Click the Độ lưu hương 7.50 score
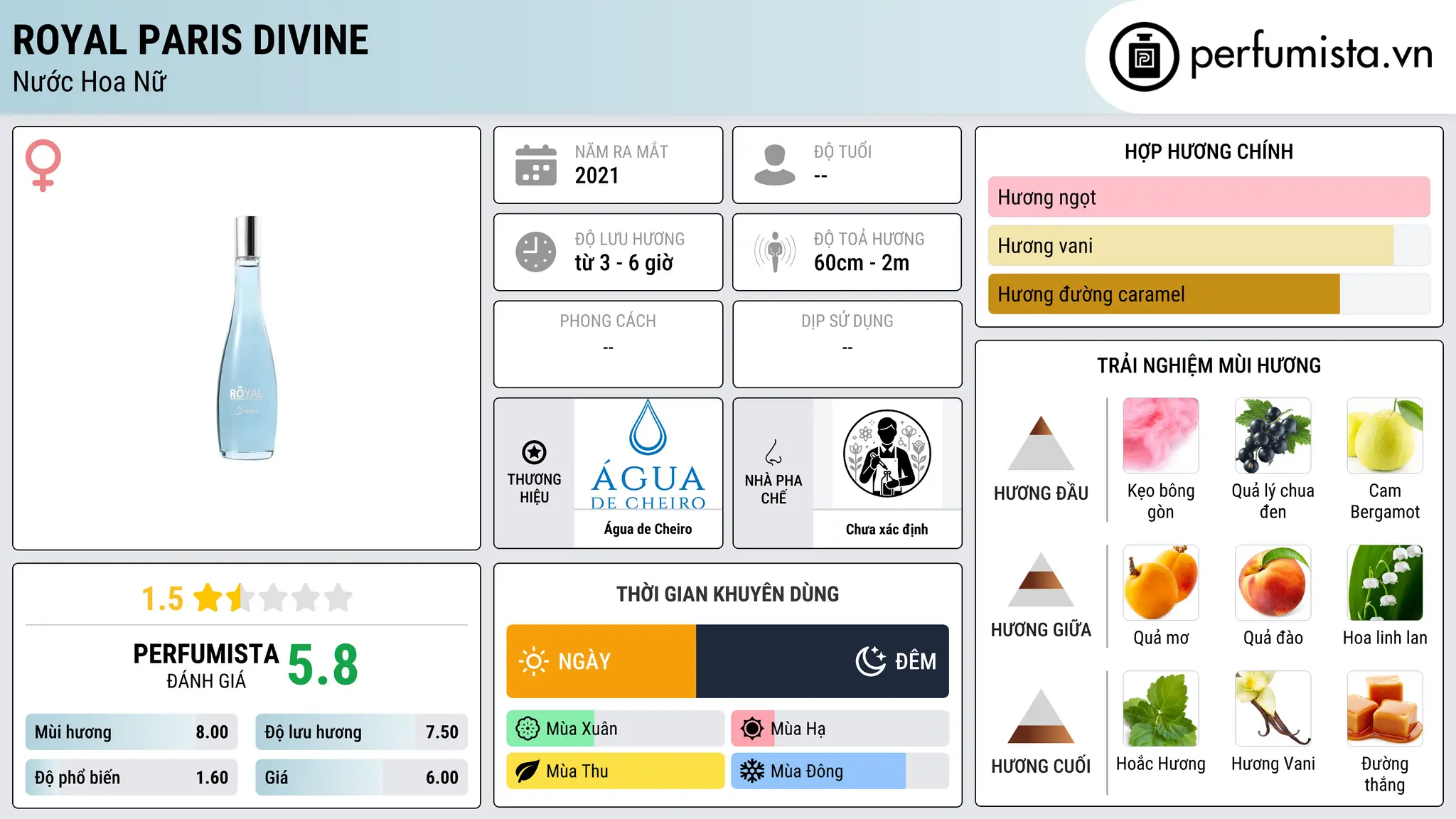The width and height of the screenshot is (1456, 819). click(x=361, y=732)
